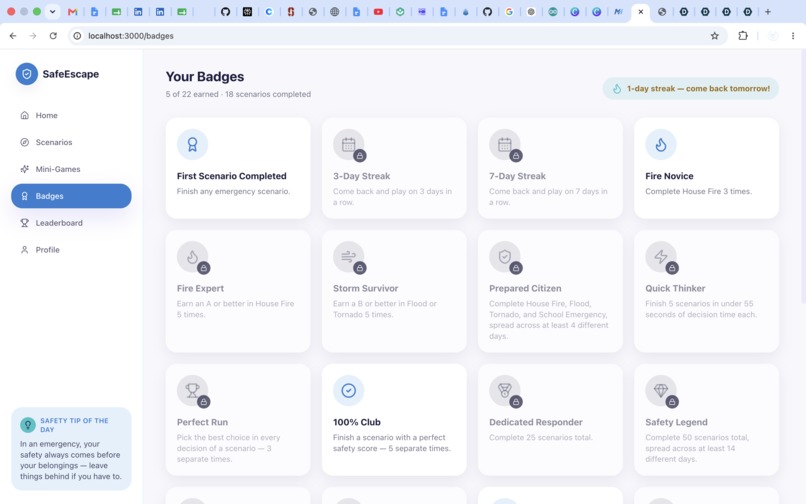Click the Fire Novice flame icon
The image size is (806, 504).
click(661, 145)
